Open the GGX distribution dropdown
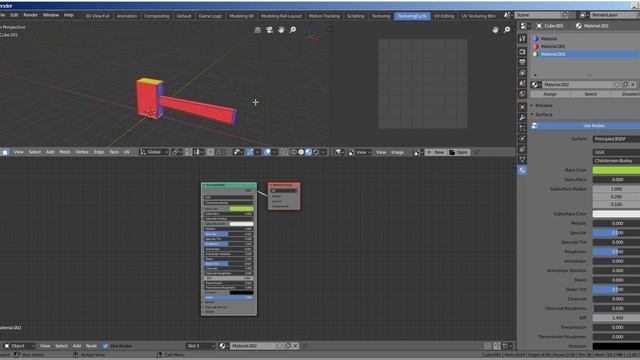 (x=616, y=152)
